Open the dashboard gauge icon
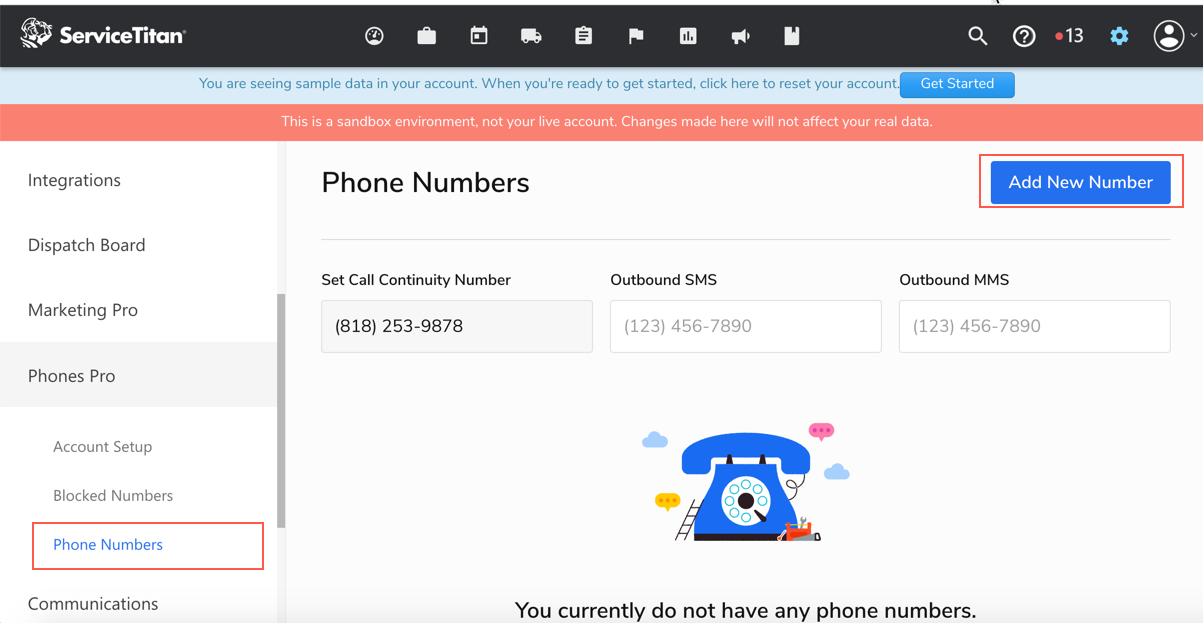 point(374,36)
